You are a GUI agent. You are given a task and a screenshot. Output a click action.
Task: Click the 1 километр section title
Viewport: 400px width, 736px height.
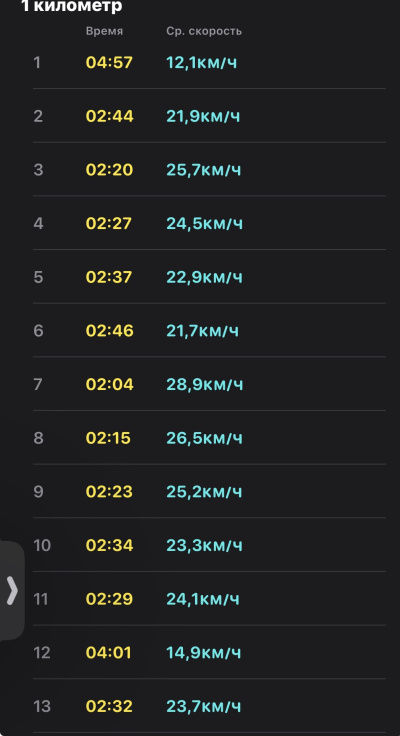tap(71, 6)
